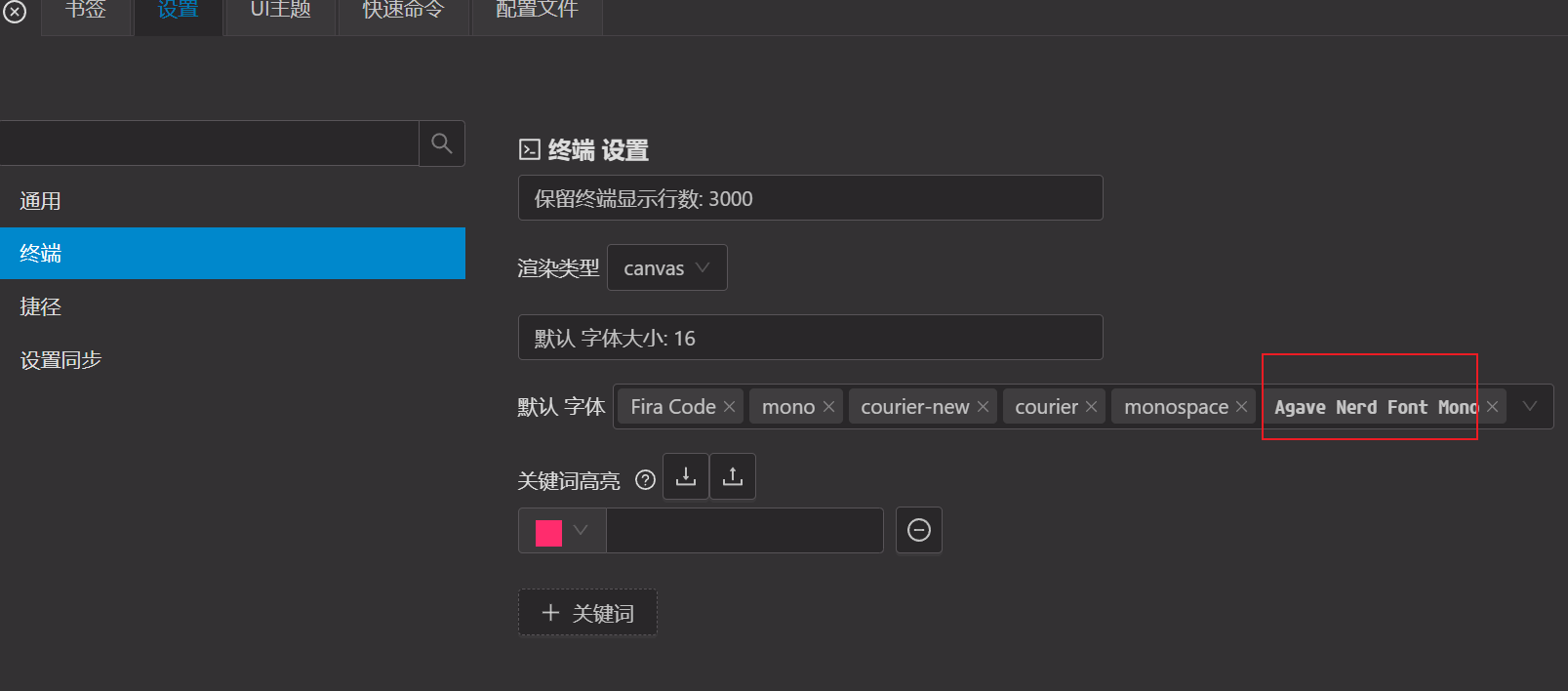This screenshot has width=1568, height=691.
Task: Click the keyword highlight help icon
Action: [645, 479]
